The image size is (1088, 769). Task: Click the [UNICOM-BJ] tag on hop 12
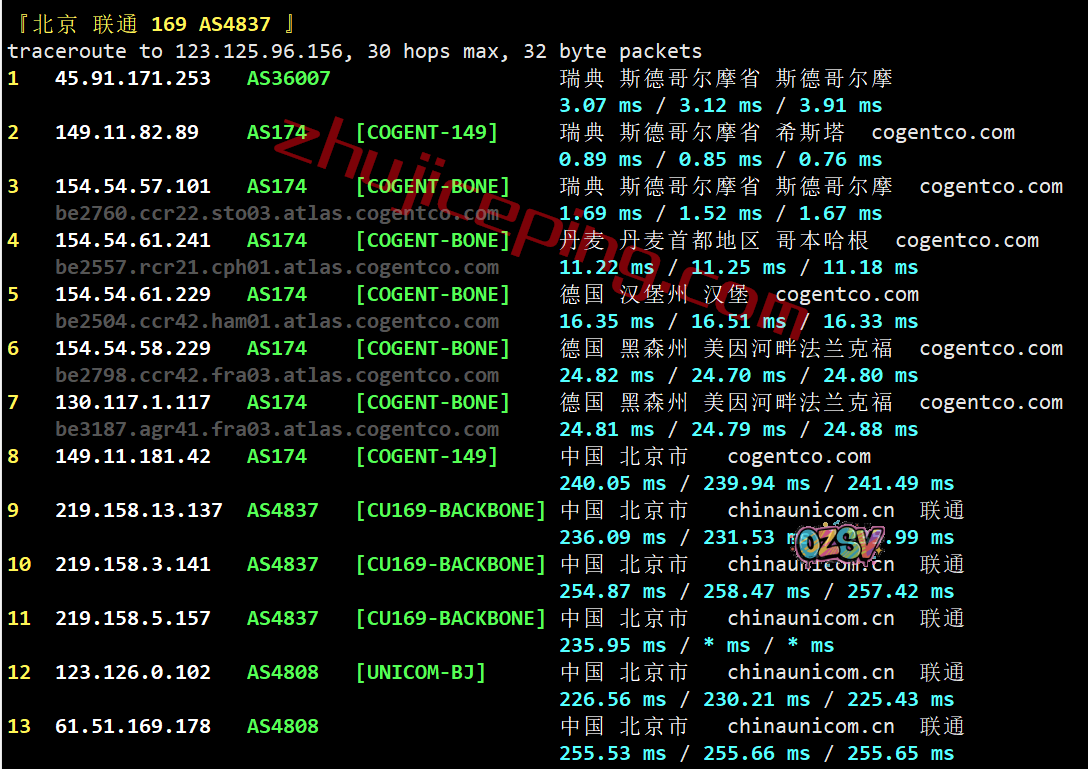[420, 672]
